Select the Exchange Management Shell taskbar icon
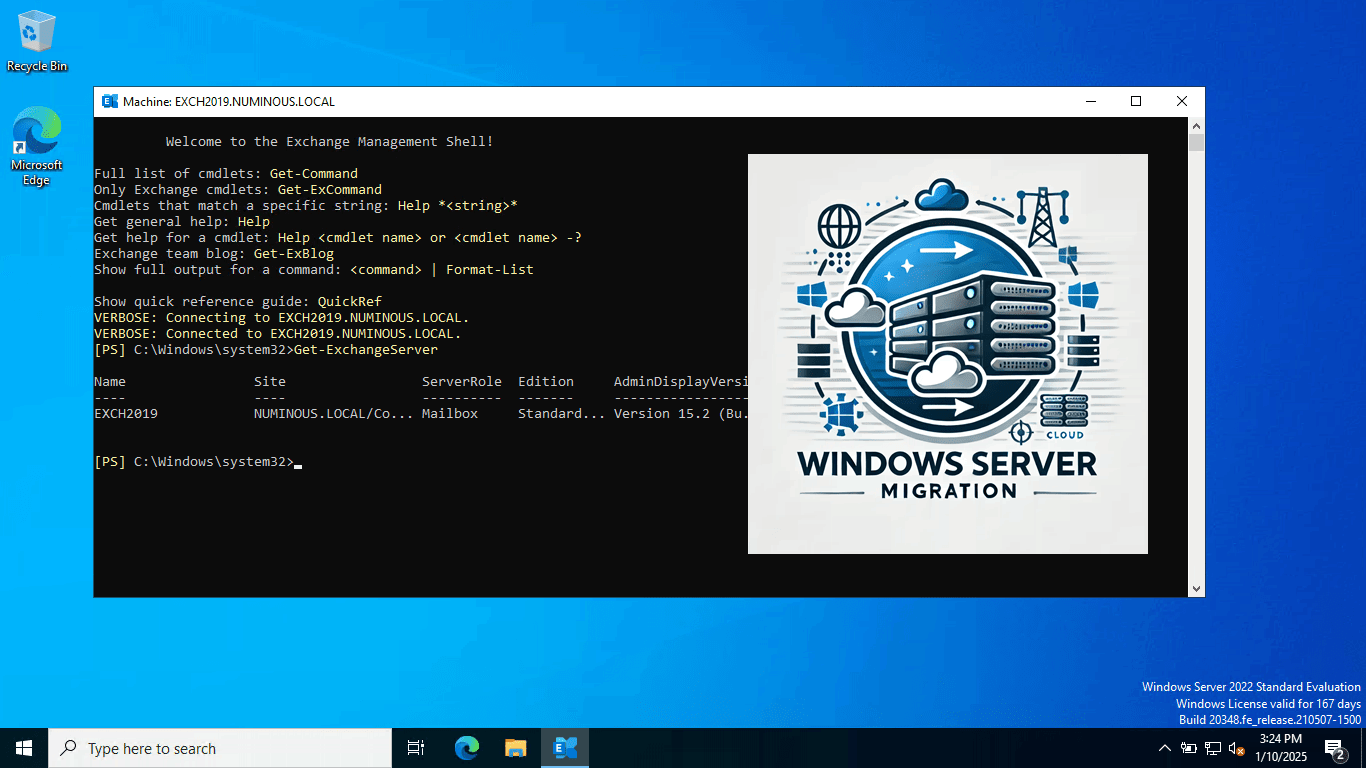 [x=565, y=748]
